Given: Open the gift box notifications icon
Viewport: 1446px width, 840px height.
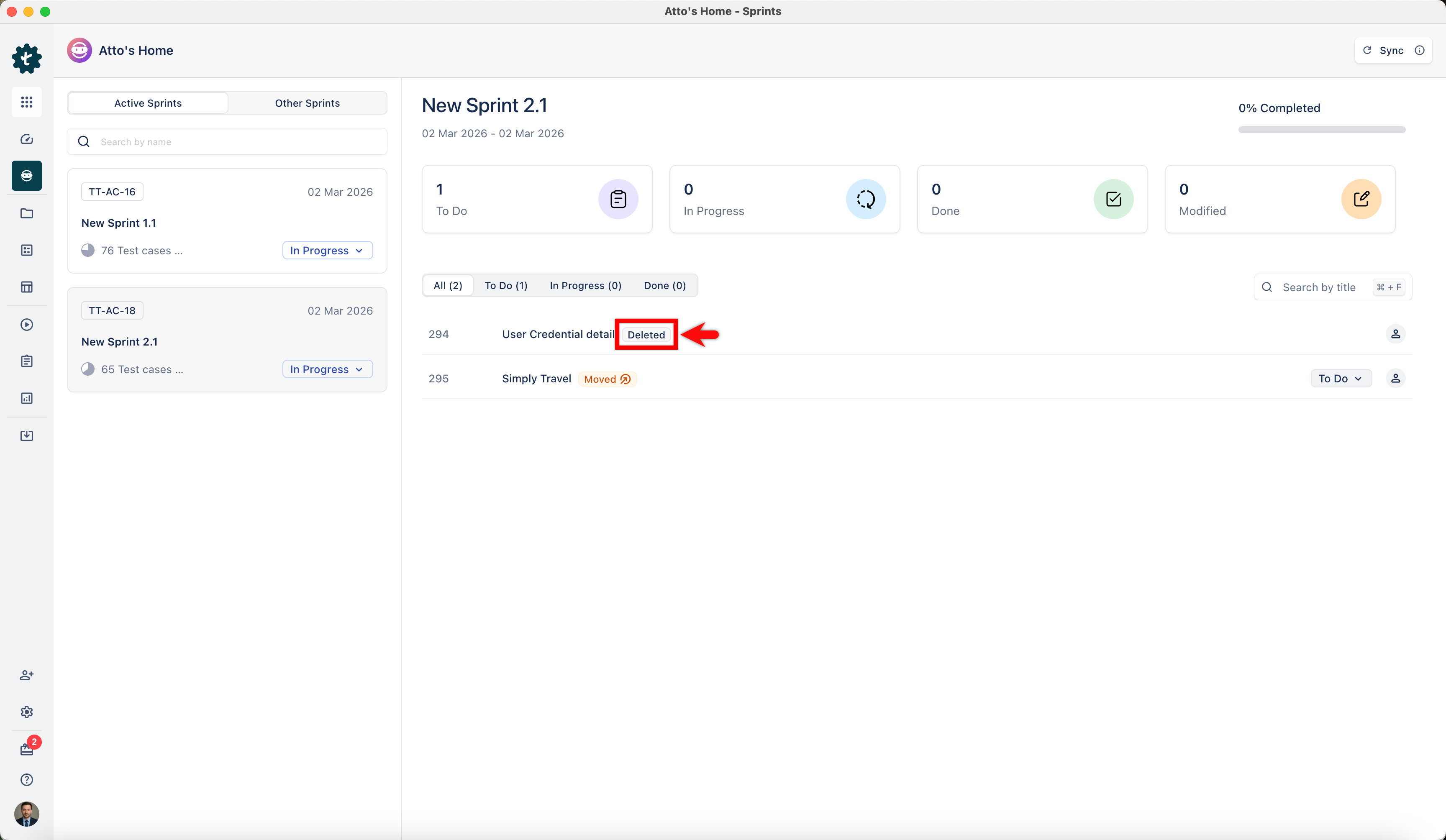Looking at the screenshot, I should (x=26, y=749).
